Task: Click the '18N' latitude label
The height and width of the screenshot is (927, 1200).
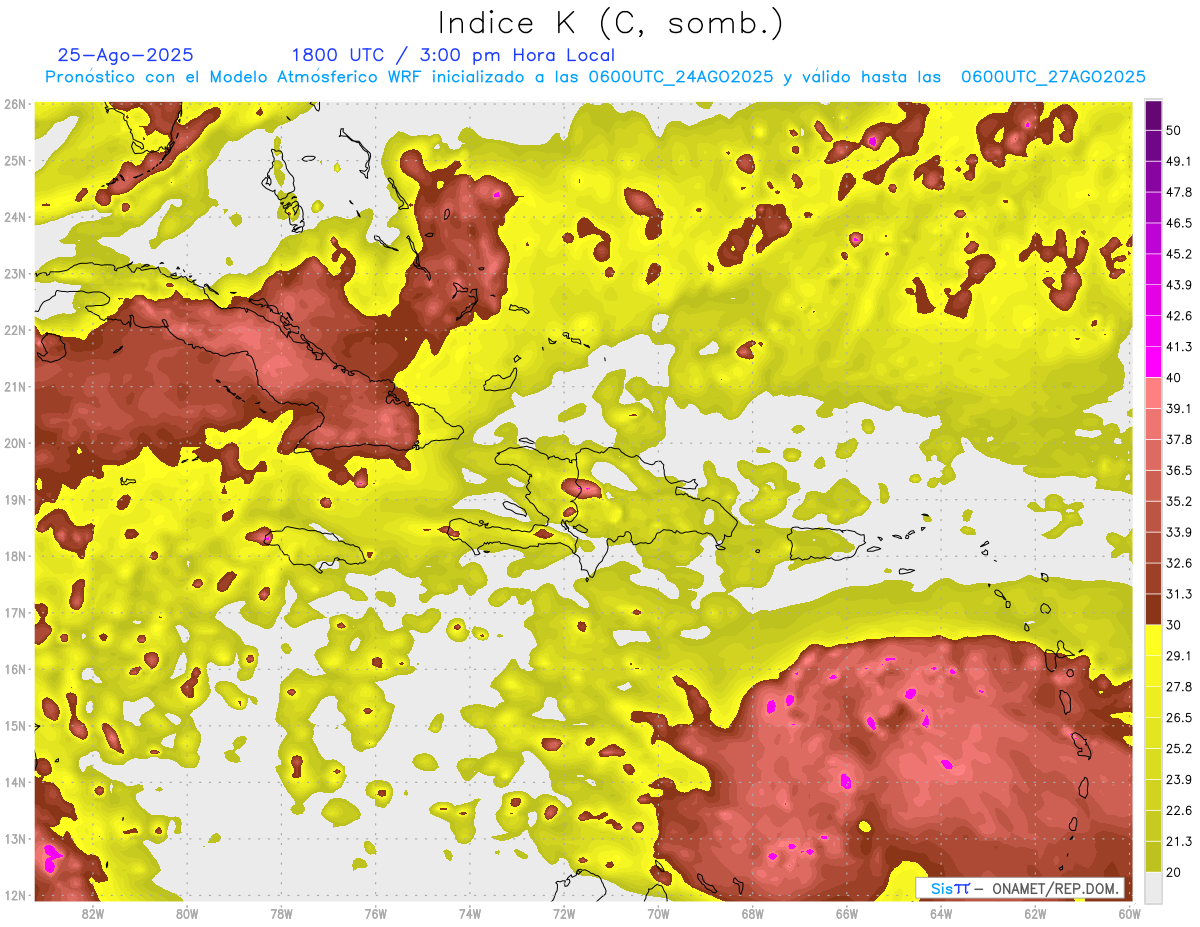Action: (15, 556)
